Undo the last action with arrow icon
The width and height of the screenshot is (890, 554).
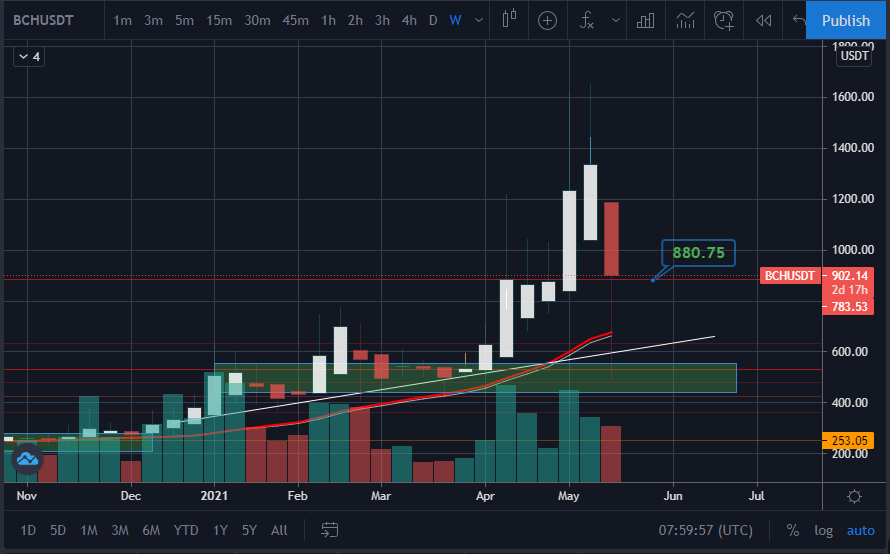click(799, 20)
